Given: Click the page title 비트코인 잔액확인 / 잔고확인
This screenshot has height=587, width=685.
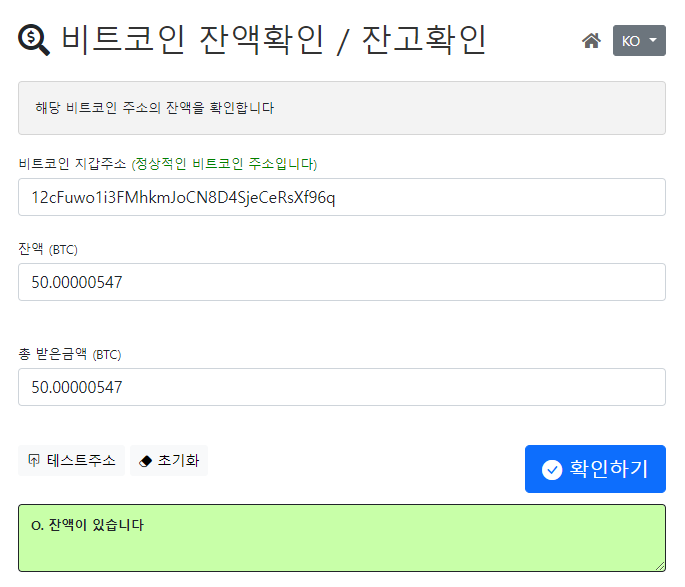Looking at the screenshot, I should (x=274, y=40).
